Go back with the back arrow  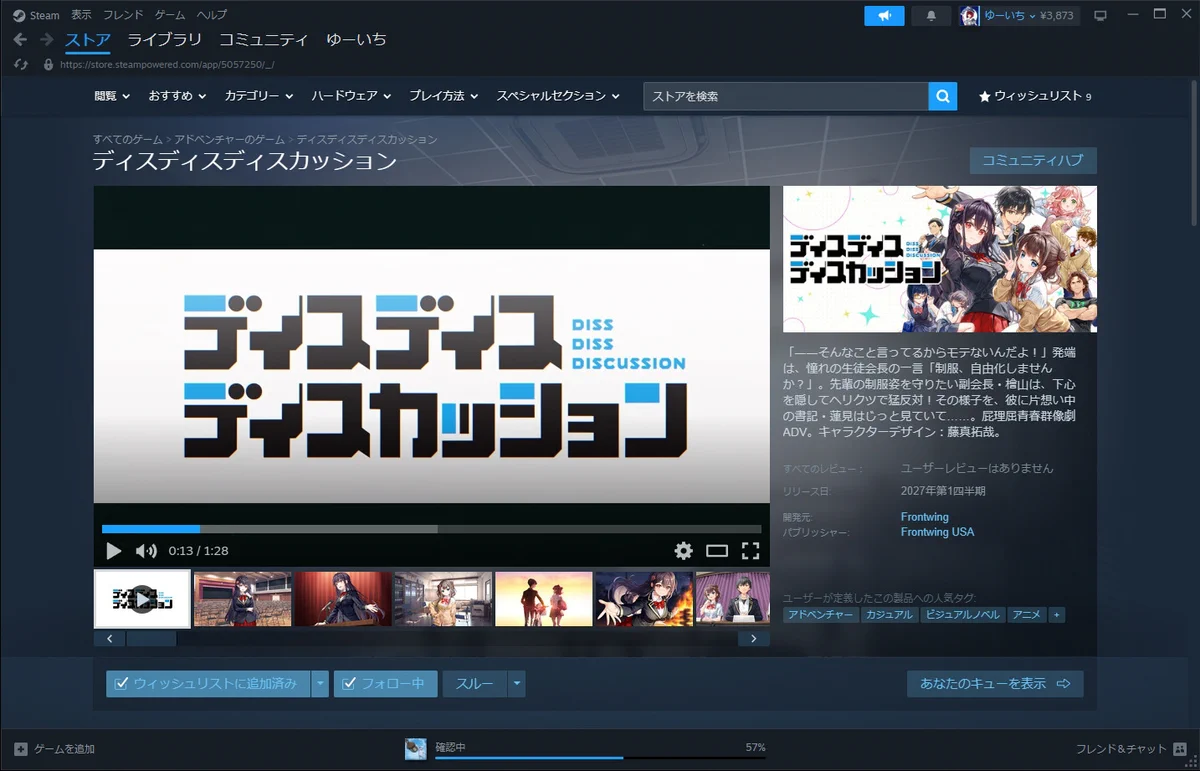(21, 40)
